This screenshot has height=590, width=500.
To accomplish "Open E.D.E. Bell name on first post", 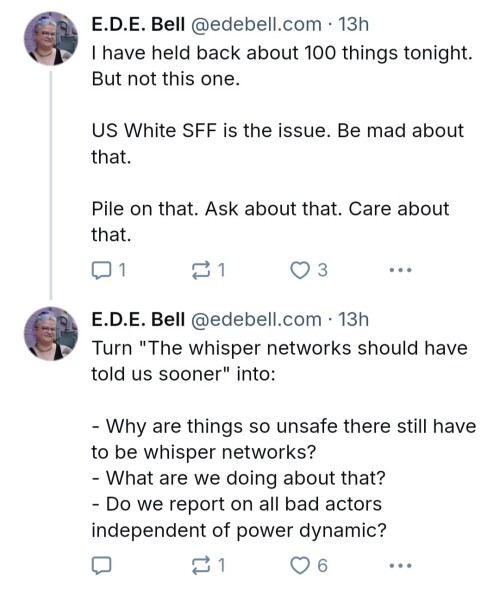I will point(138,25).
